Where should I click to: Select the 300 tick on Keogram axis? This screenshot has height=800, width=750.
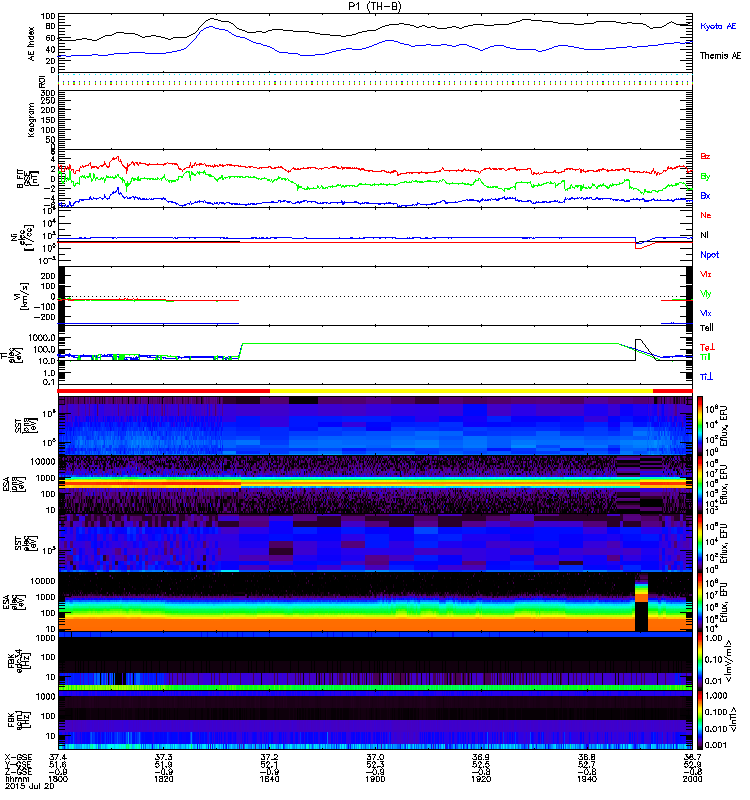[x=48, y=93]
